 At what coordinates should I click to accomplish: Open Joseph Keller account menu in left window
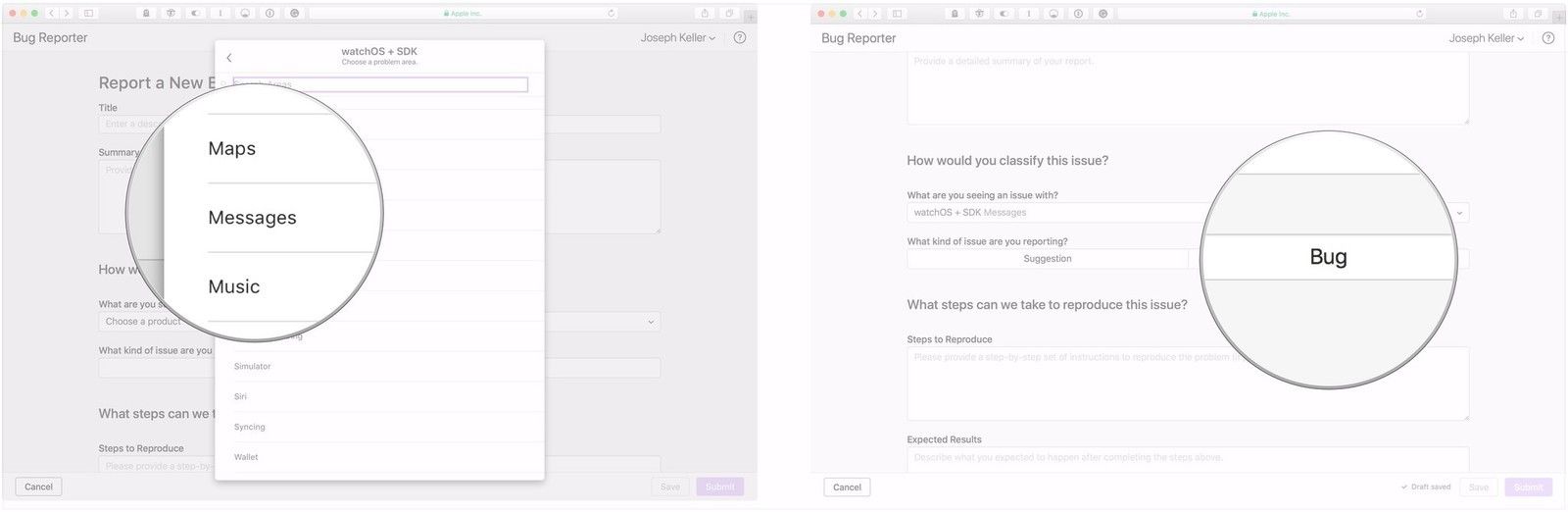(x=677, y=38)
